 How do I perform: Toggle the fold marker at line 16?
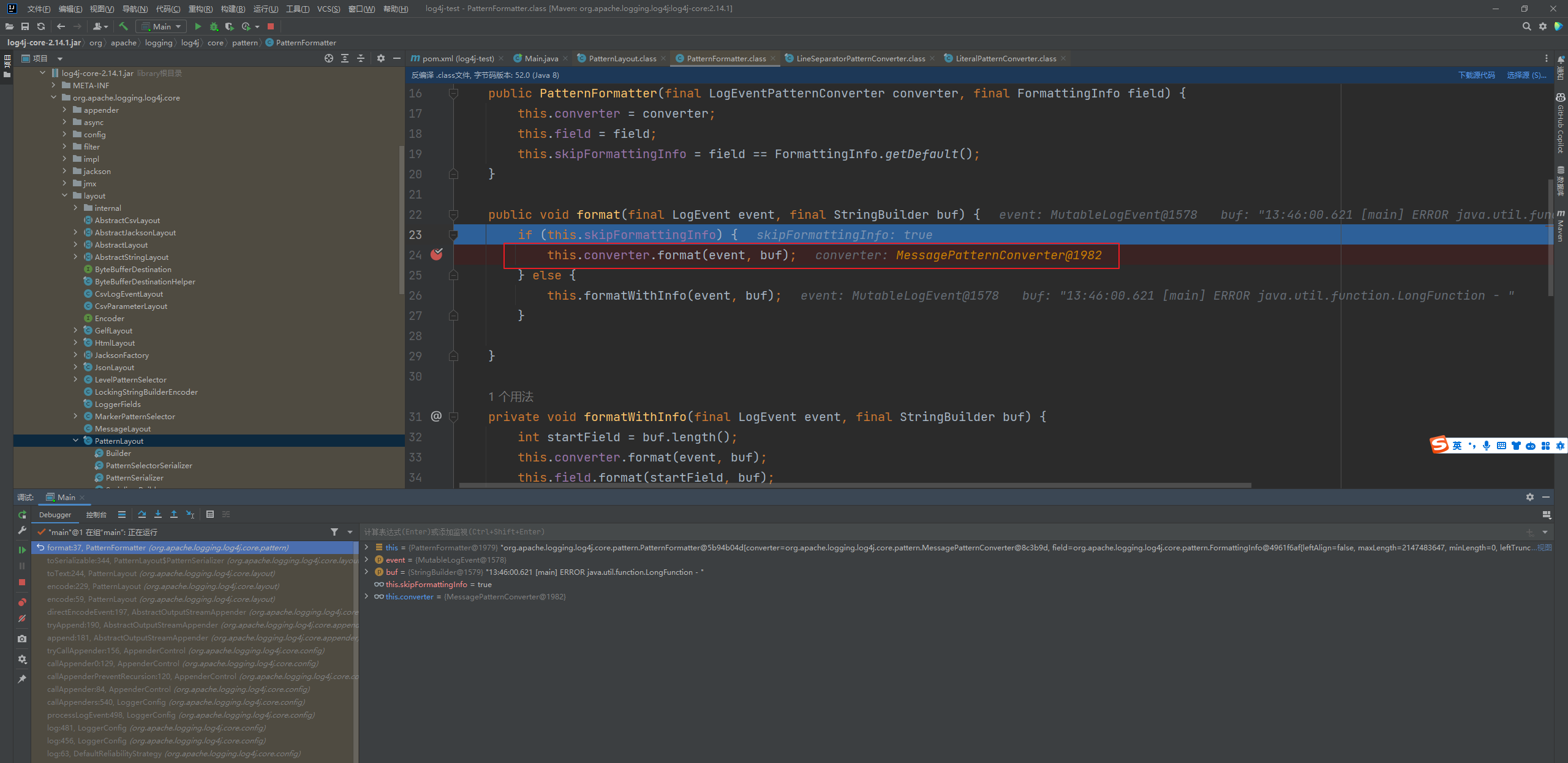click(454, 93)
